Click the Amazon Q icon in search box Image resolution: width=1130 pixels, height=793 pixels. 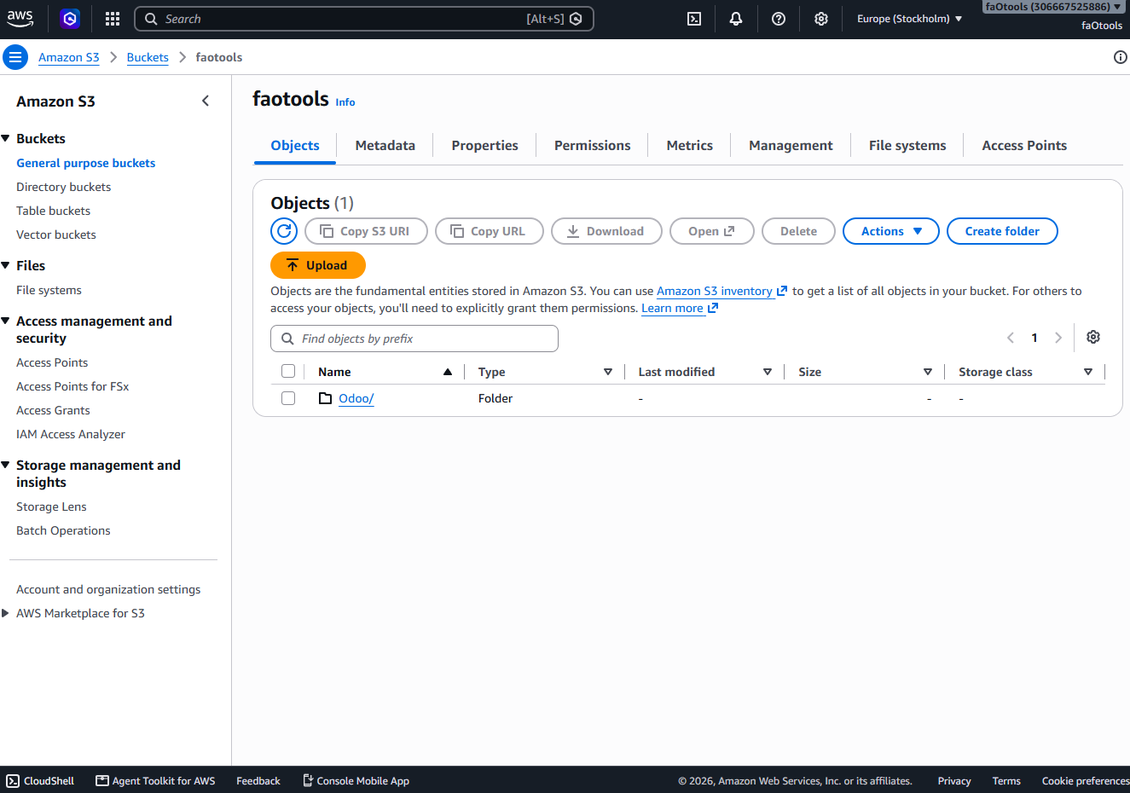point(576,19)
